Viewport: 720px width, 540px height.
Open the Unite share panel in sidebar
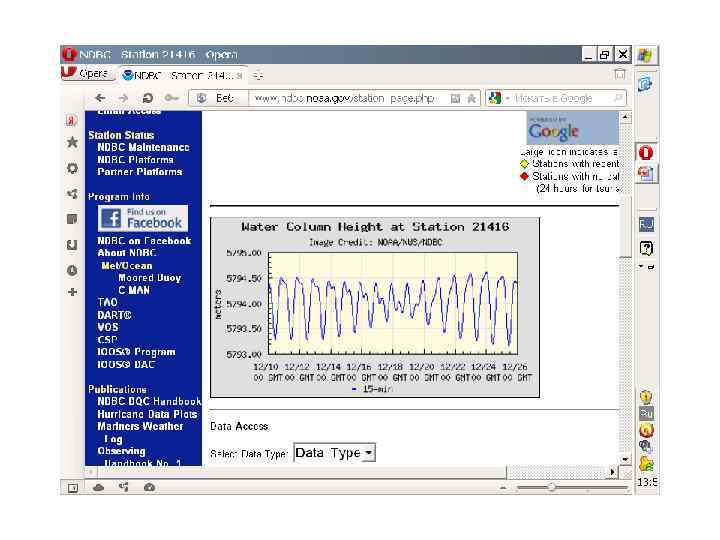click(x=72, y=194)
